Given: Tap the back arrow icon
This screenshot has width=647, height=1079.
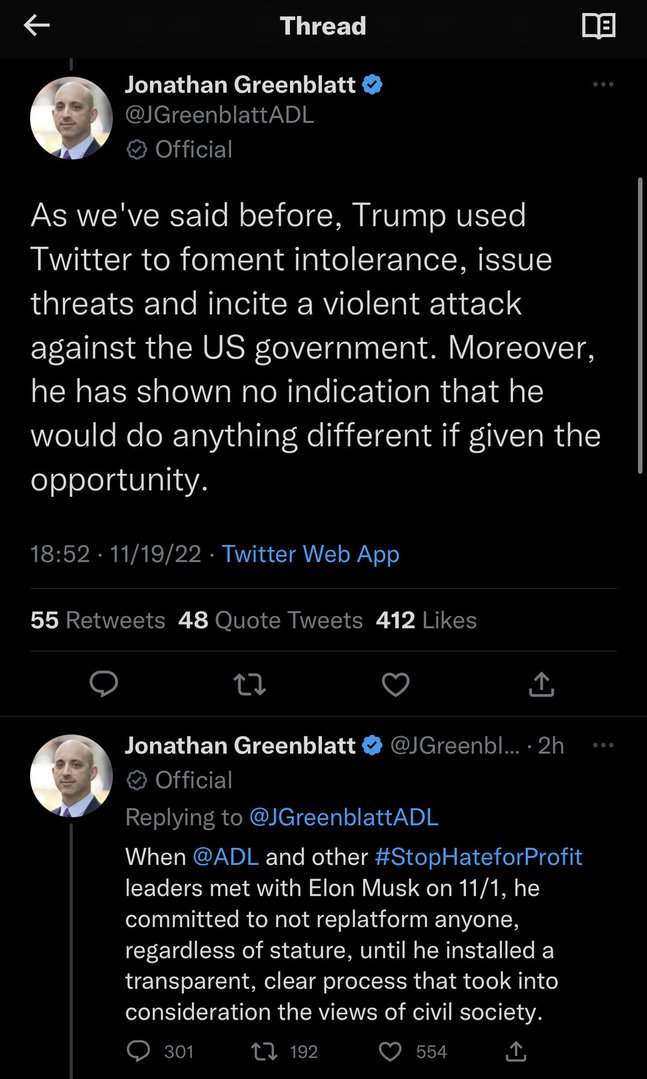Looking at the screenshot, I should 37,26.
